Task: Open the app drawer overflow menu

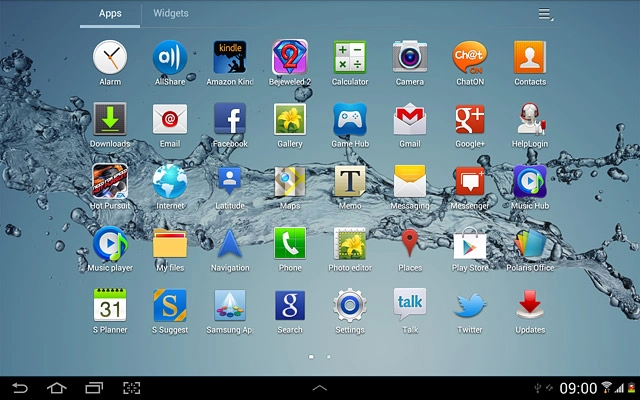Action: [545, 14]
